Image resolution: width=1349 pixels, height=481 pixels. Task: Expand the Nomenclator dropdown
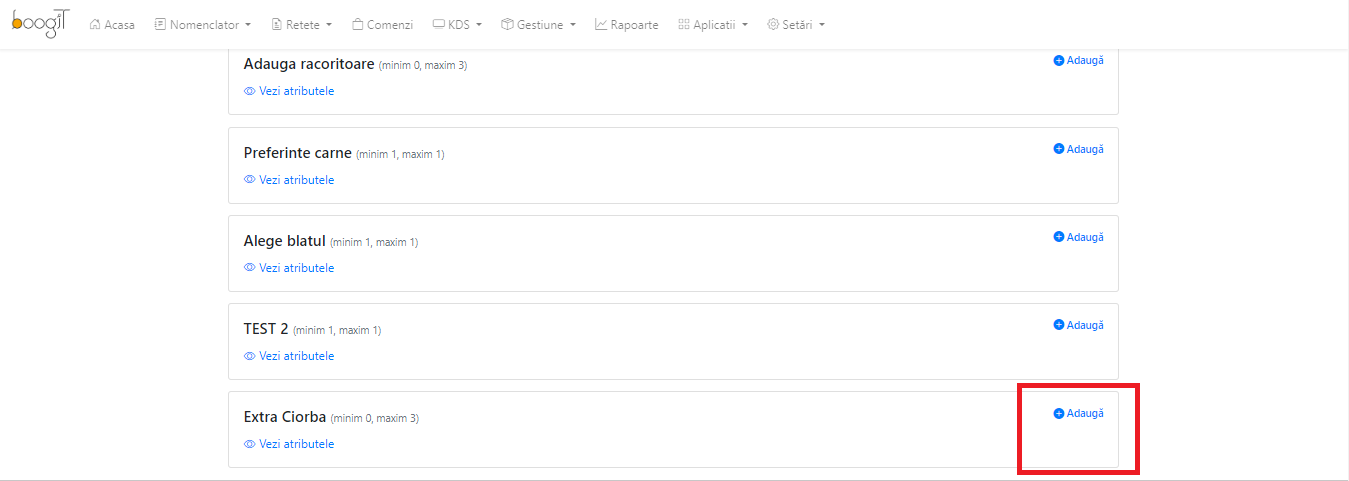coord(202,24)
